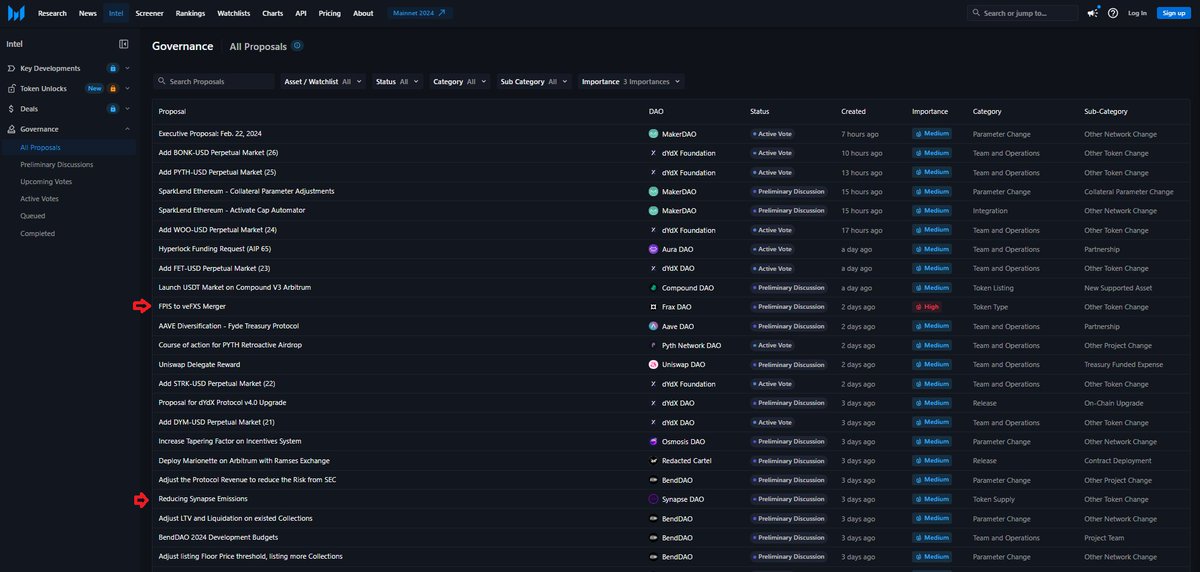Open the News nav menu

(88, 13)
